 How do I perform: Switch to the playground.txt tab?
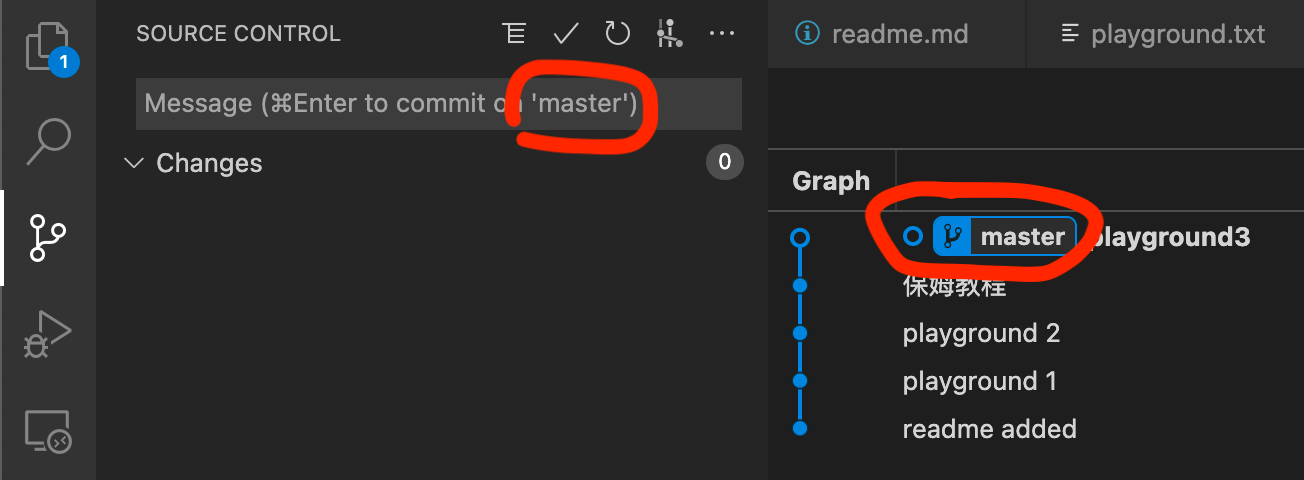[x=1163, y=34]
